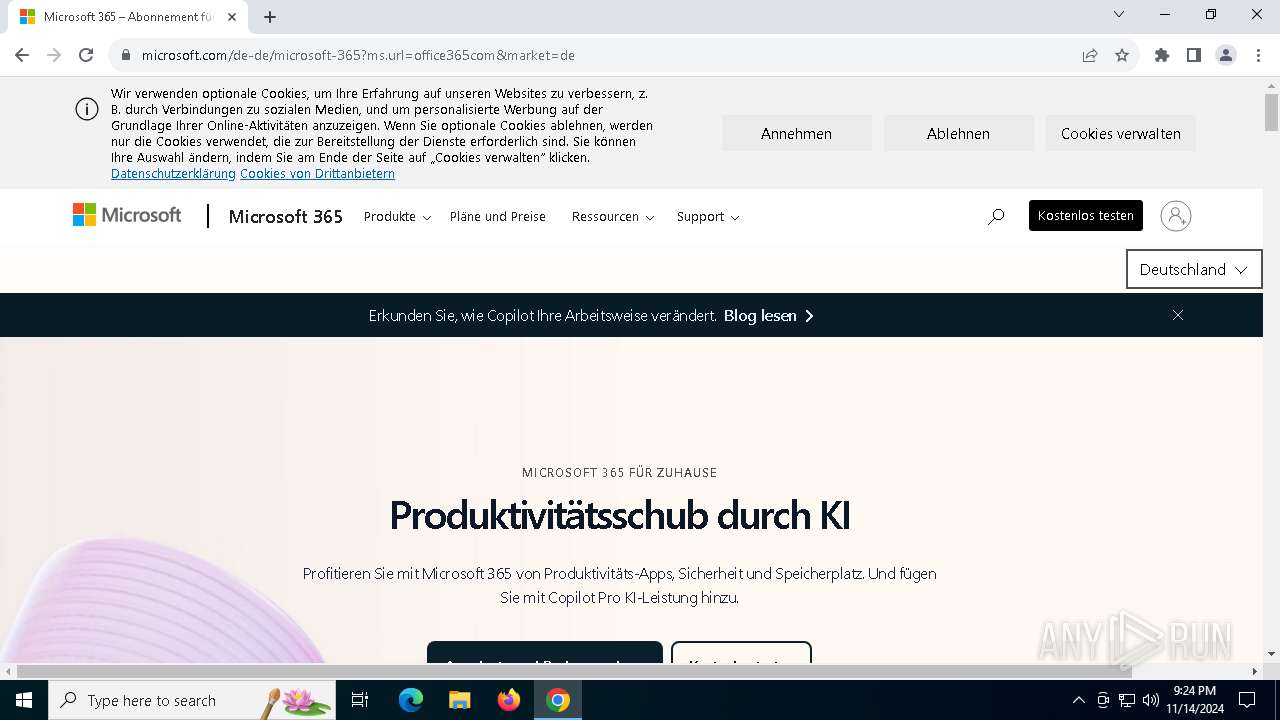Open the Chrome extensions puzzle icon
The image size is (1280, 720).
coord(1162,55)
